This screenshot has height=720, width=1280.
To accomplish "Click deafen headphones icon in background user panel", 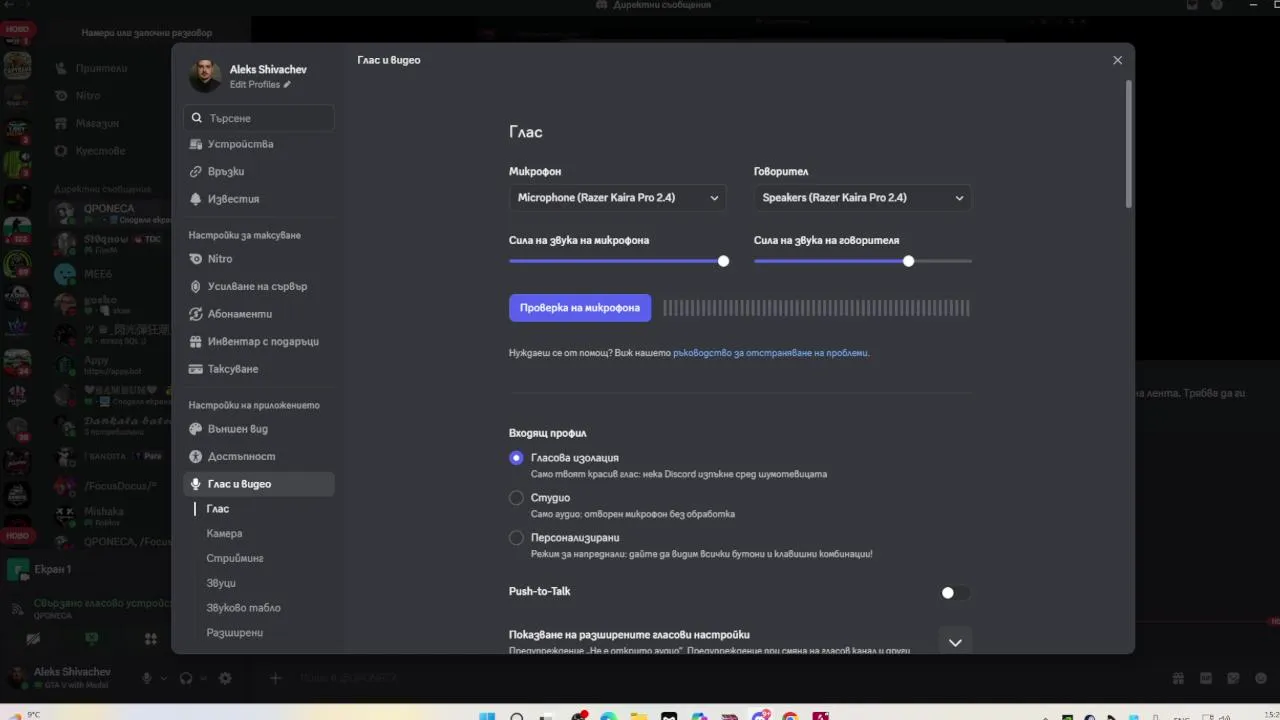I will click(185, 678).
